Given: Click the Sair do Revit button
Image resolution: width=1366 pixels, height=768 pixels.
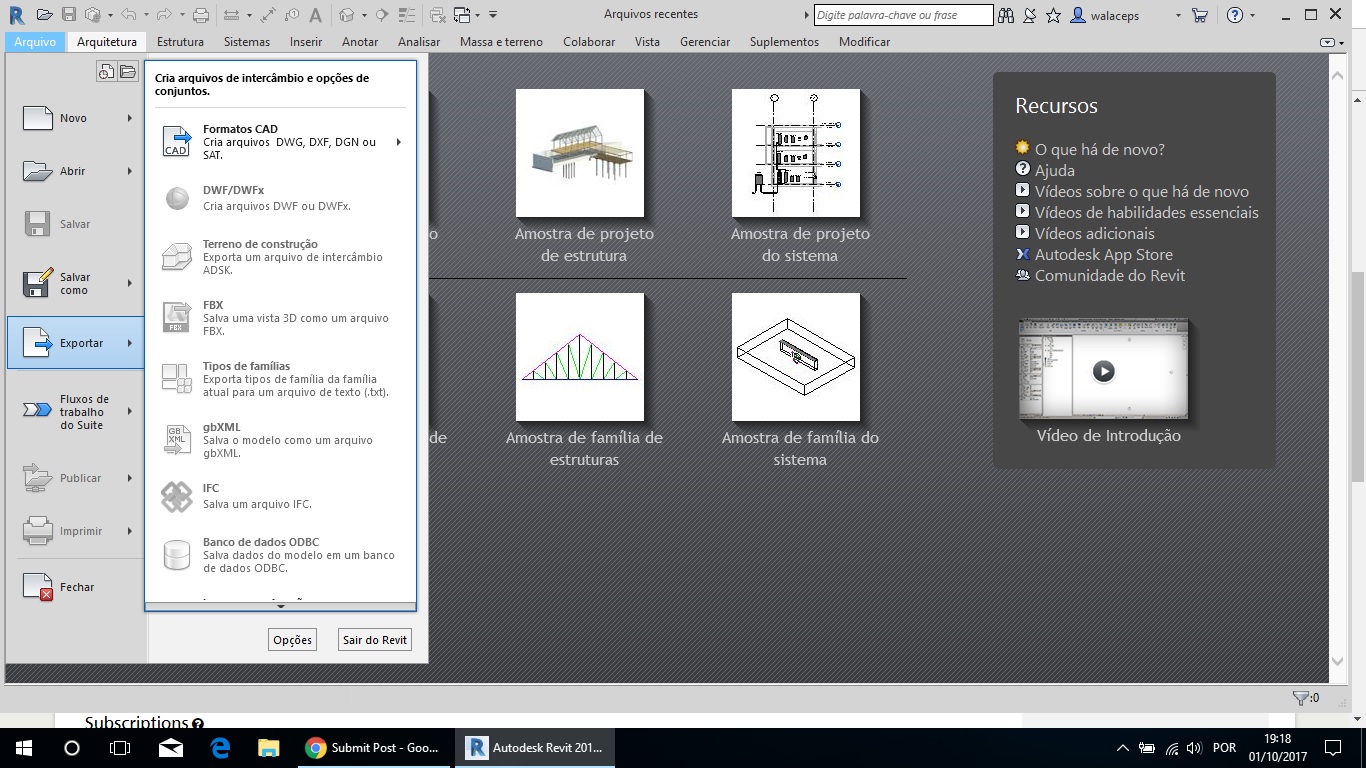Looking at the screenshot, I should [375, 640].
